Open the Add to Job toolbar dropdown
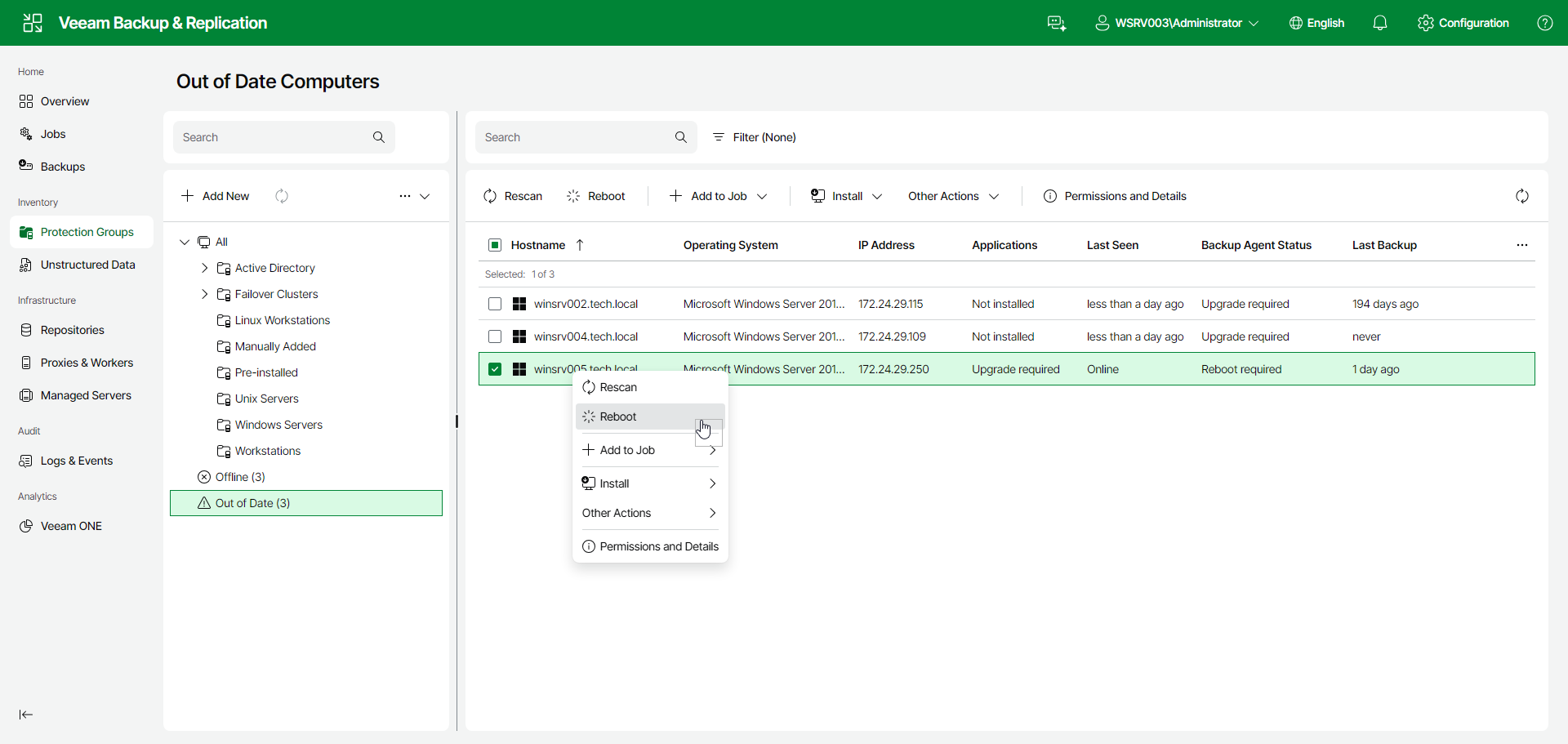 [x=719, y=196]
